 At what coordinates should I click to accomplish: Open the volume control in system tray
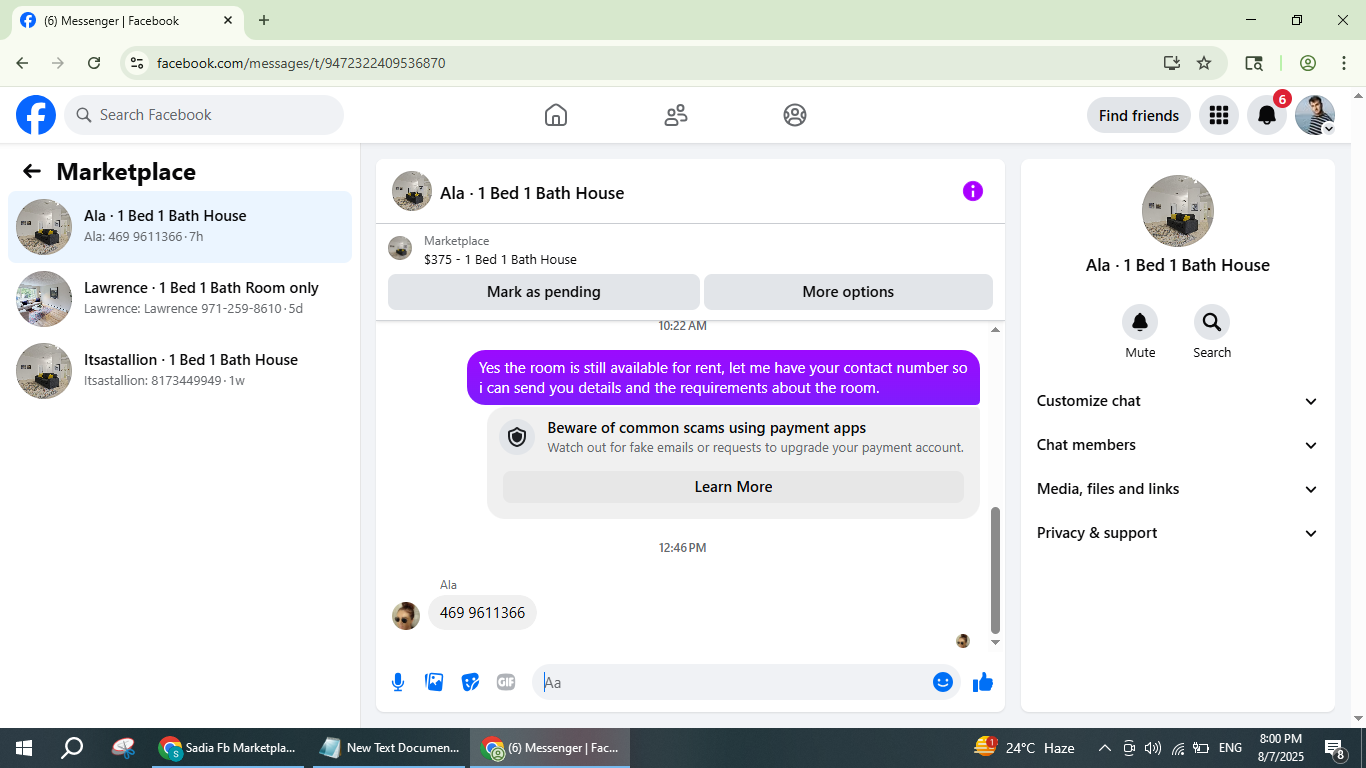1153,748
